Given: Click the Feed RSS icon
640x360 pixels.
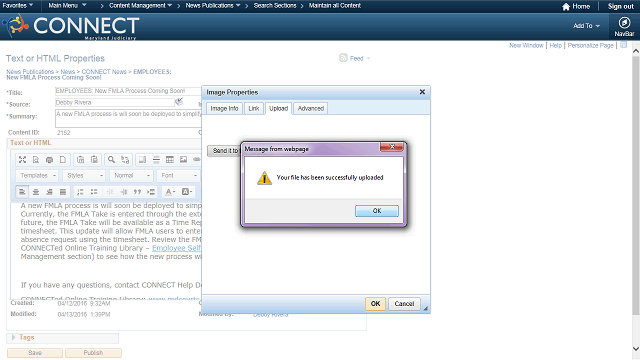Looking at the screenshot, I should coord(343,58).
